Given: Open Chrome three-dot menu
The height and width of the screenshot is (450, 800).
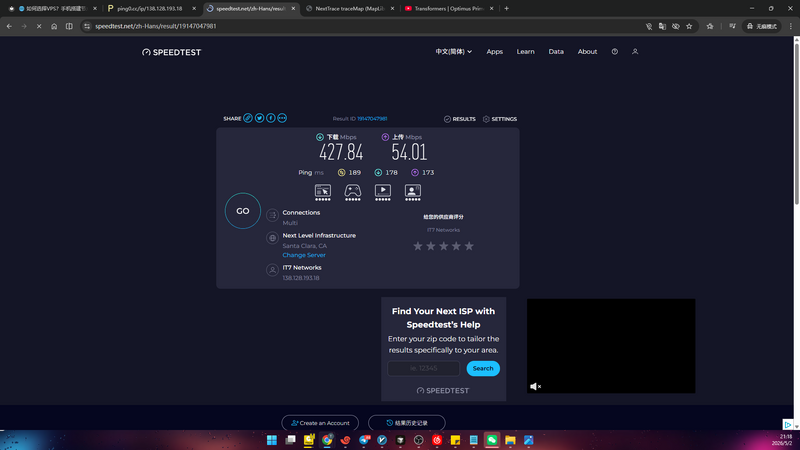Looking at the screenshot, I should click(791, 26).
